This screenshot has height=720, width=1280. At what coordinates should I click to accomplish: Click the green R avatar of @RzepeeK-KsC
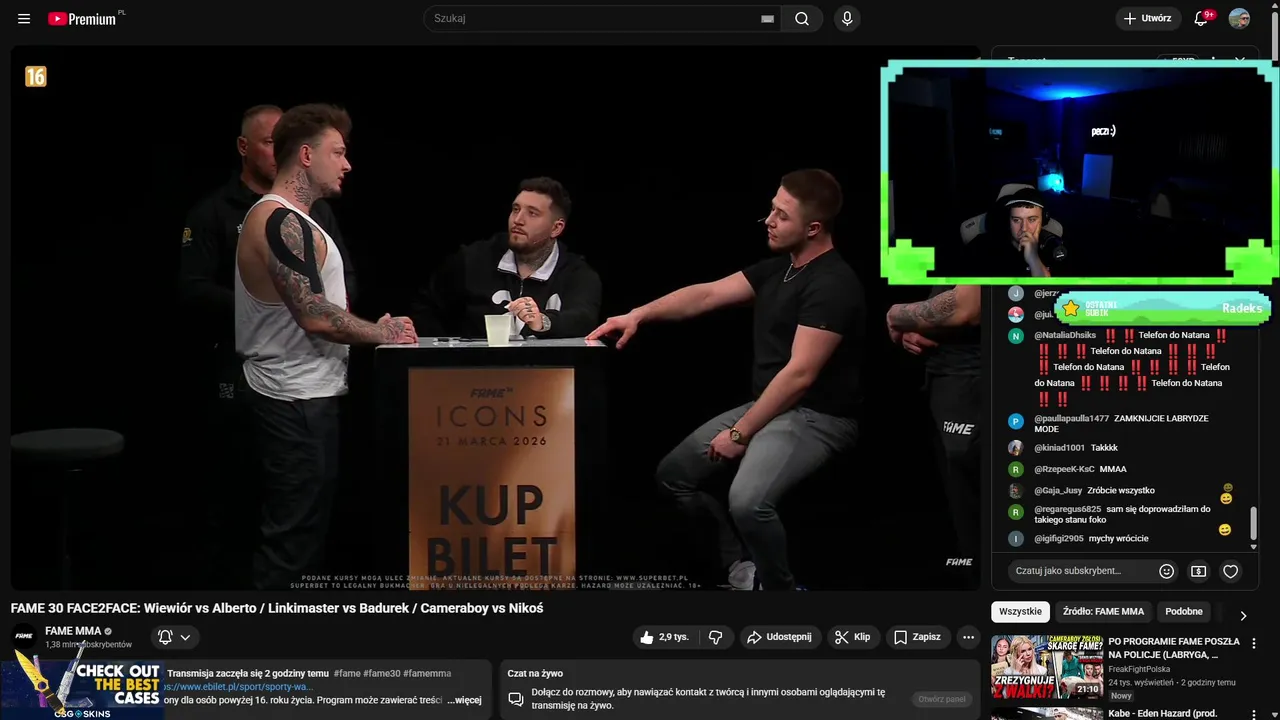point(1015,469)
